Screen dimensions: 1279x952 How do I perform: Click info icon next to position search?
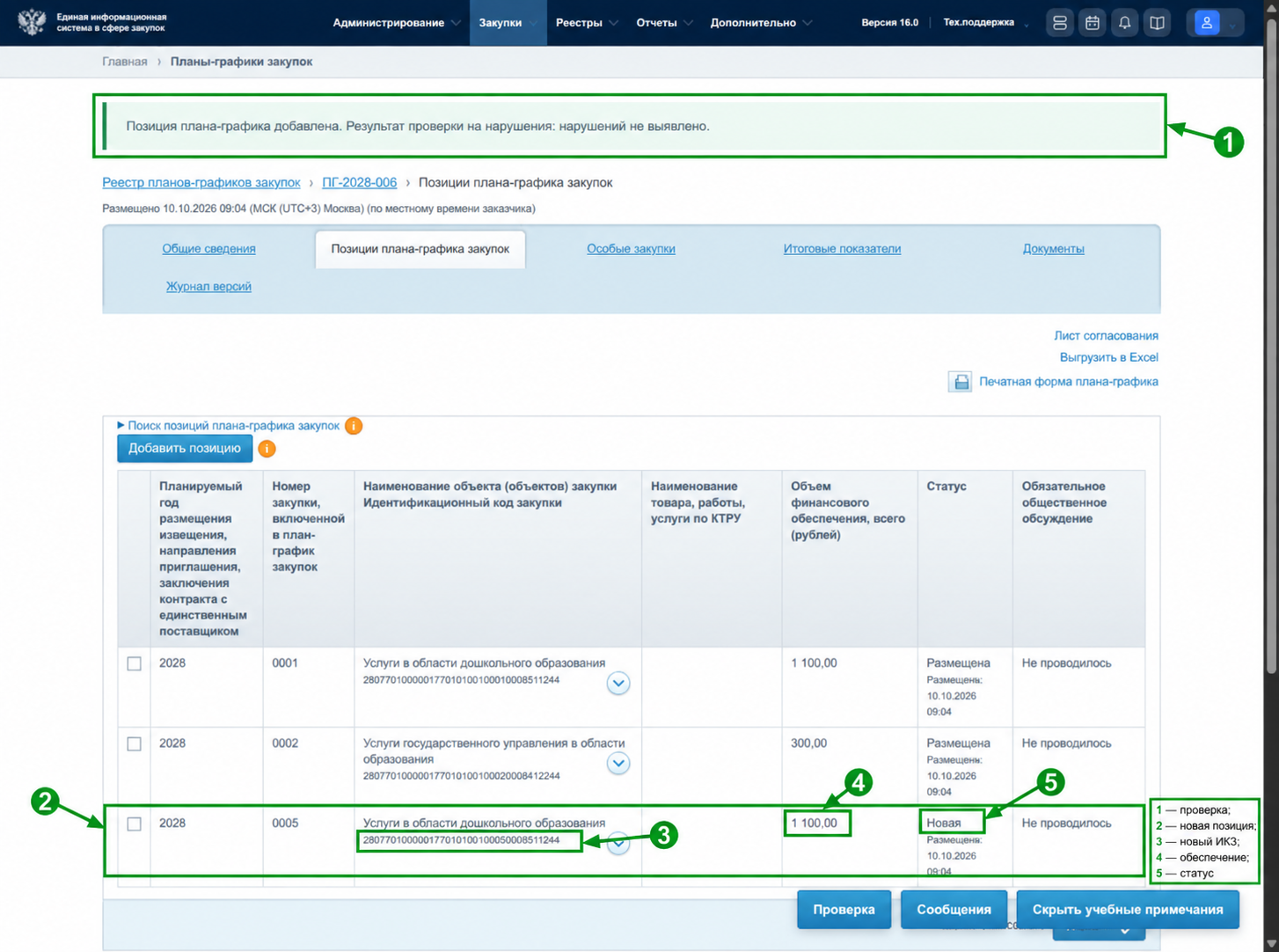pyautogui.click(x=354, y=426)
